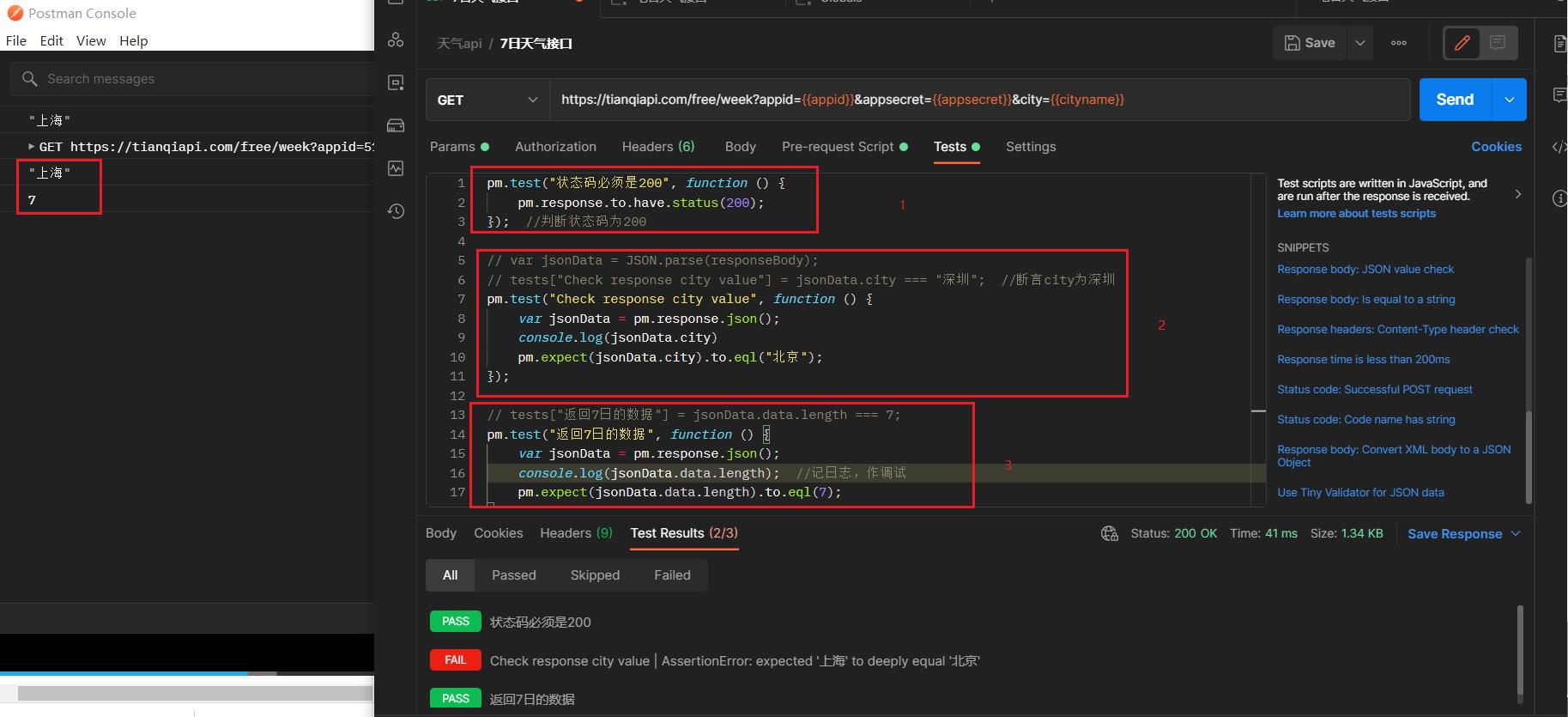Click the Save button
Screen dimensions: 1568x717
tap(1310, 43)
